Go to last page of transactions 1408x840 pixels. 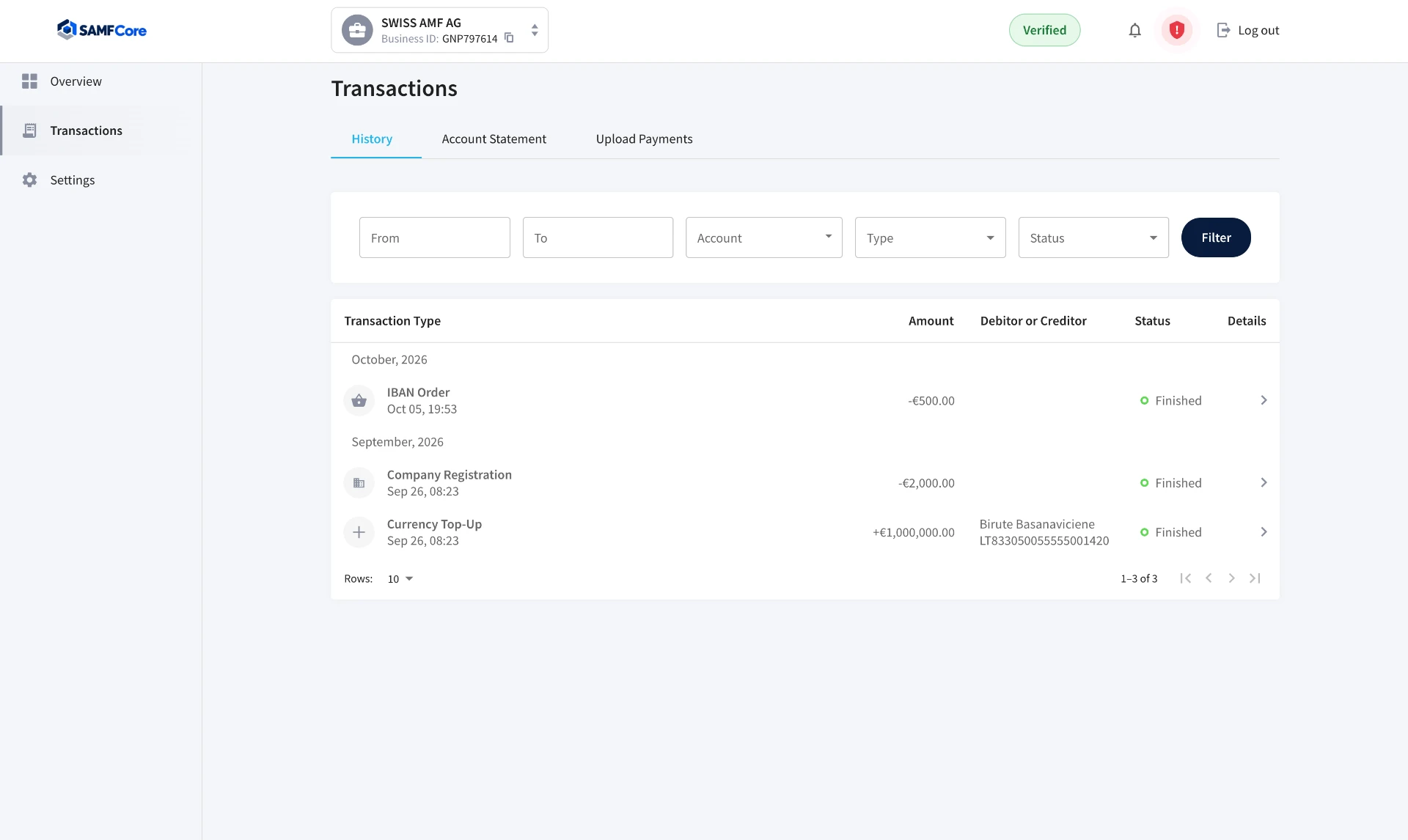coord(1255,578)
